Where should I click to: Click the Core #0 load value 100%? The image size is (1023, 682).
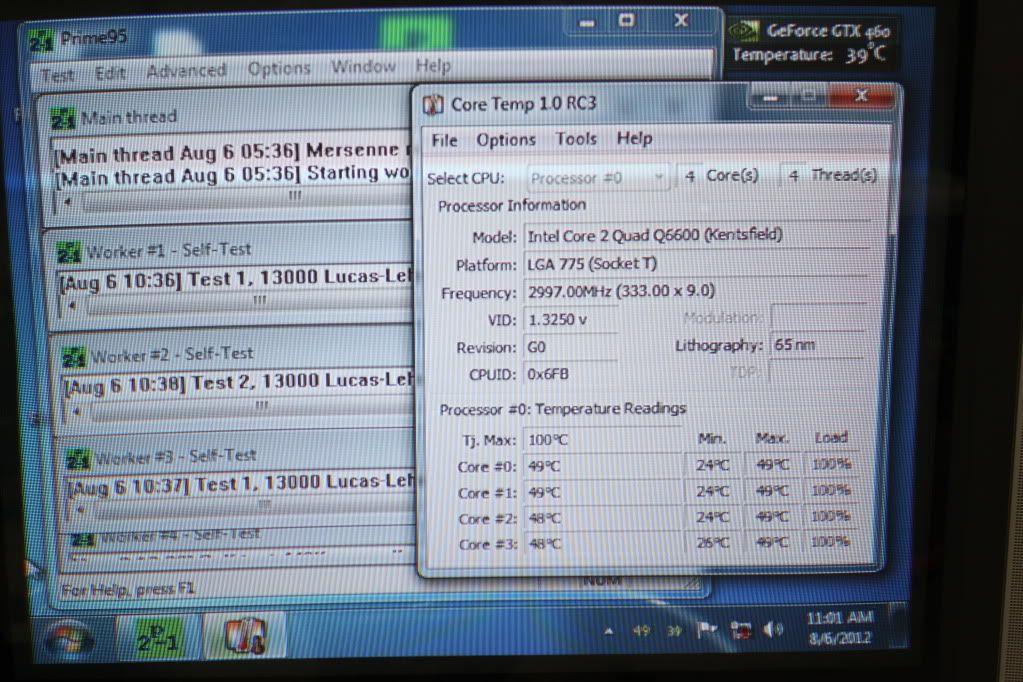(x=831, y=464)
